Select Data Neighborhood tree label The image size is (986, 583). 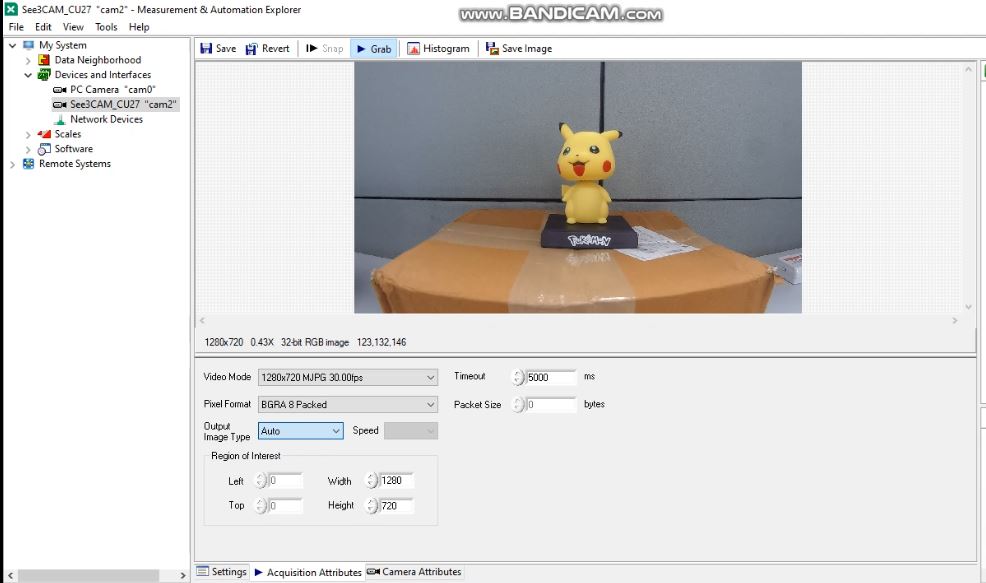point(97,60)
